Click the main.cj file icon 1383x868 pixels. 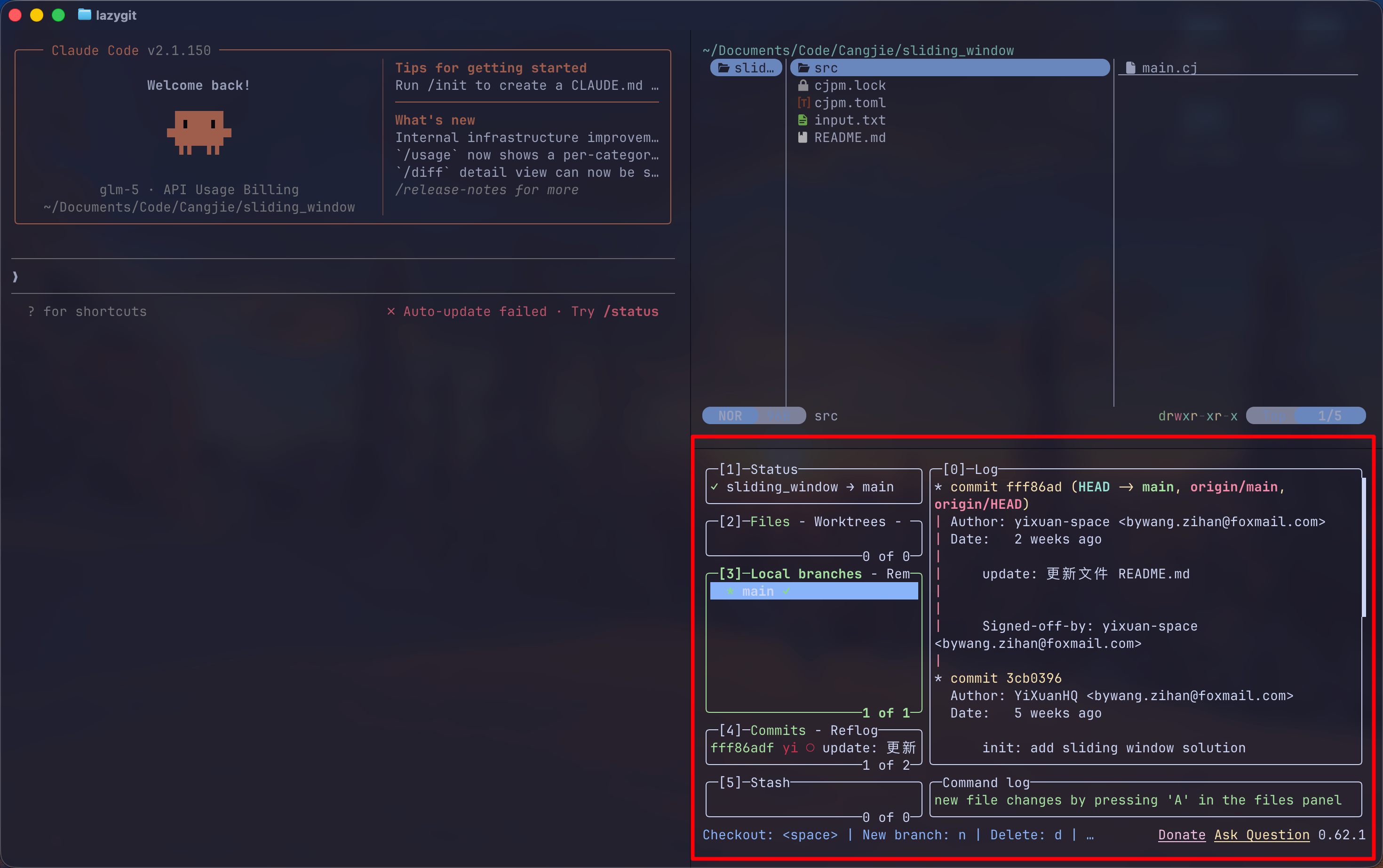[1130, 68]
